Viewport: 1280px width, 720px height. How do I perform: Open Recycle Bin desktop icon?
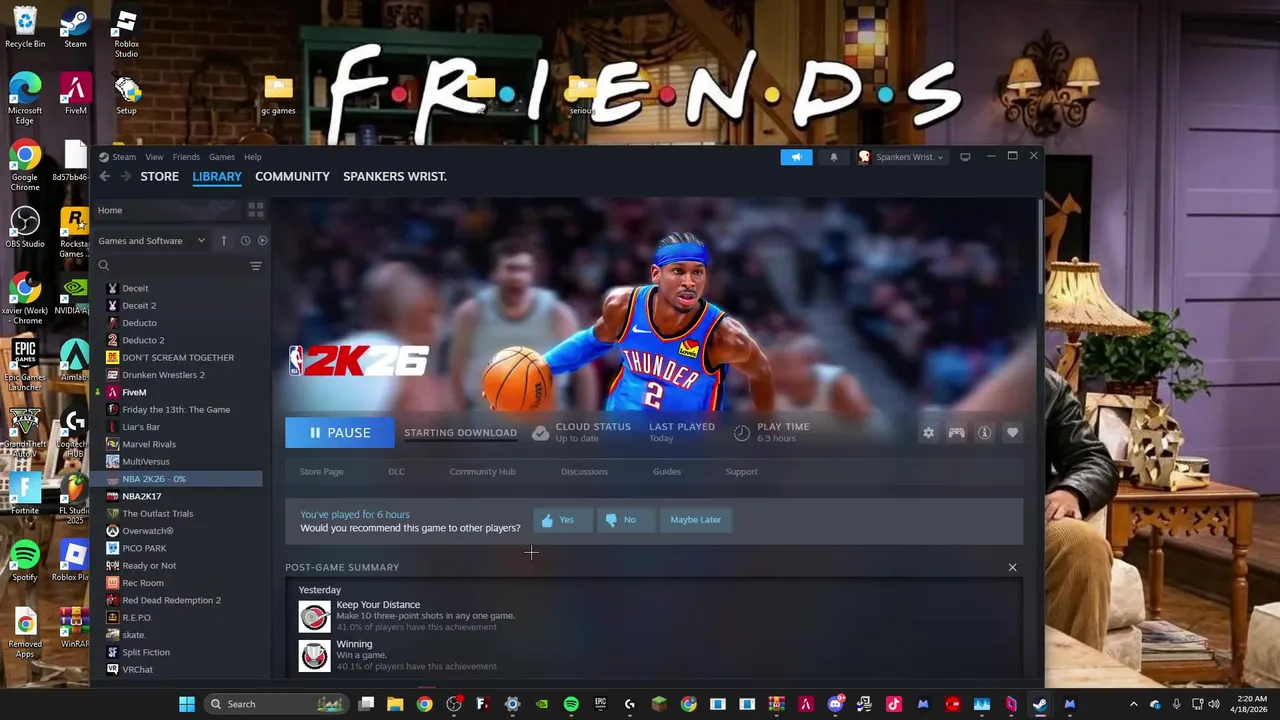click(x=25, y=27)
